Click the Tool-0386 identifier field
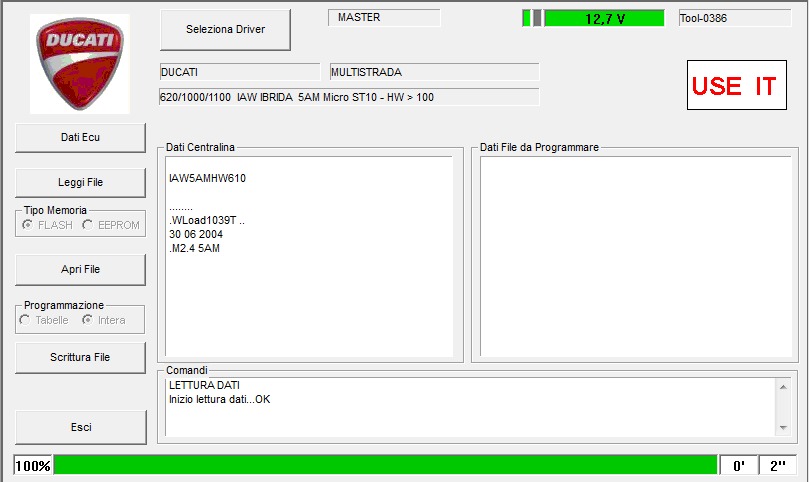 click(x=734, y=18)
